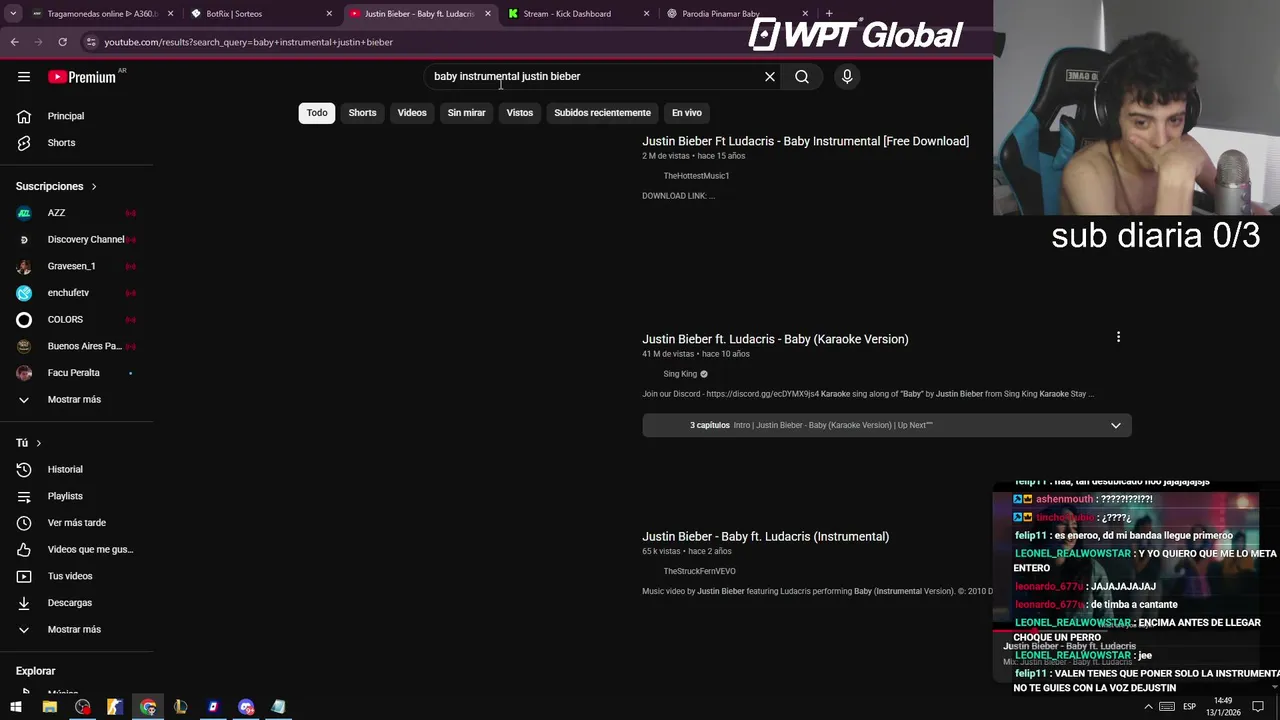Screen dimensions: 1280x720
Task: Click the browser address bar URL
Action: tap(248, 42)
